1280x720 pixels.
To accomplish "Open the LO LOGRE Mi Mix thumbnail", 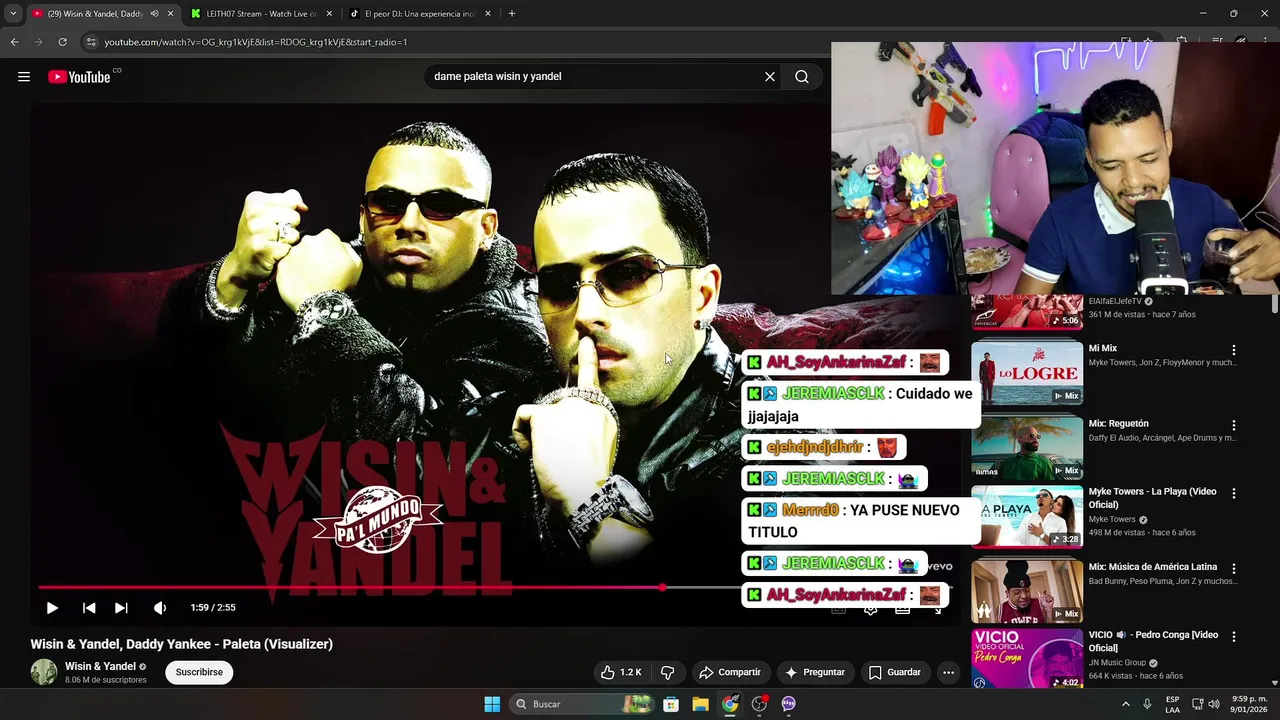I will click(x=1027, y=373).
